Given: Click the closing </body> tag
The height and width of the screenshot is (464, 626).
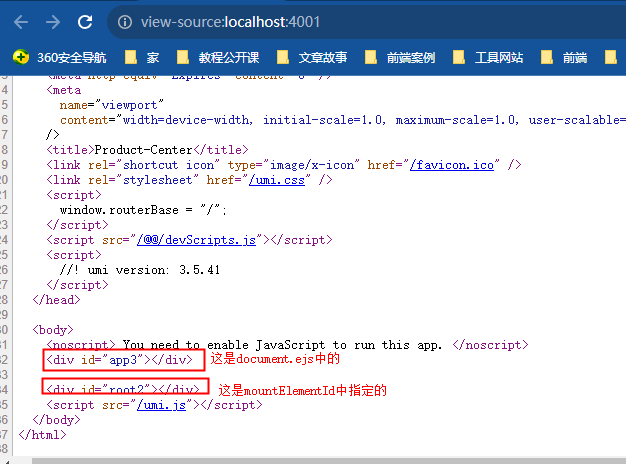Looking at the screenshot, I should [56, 420].
